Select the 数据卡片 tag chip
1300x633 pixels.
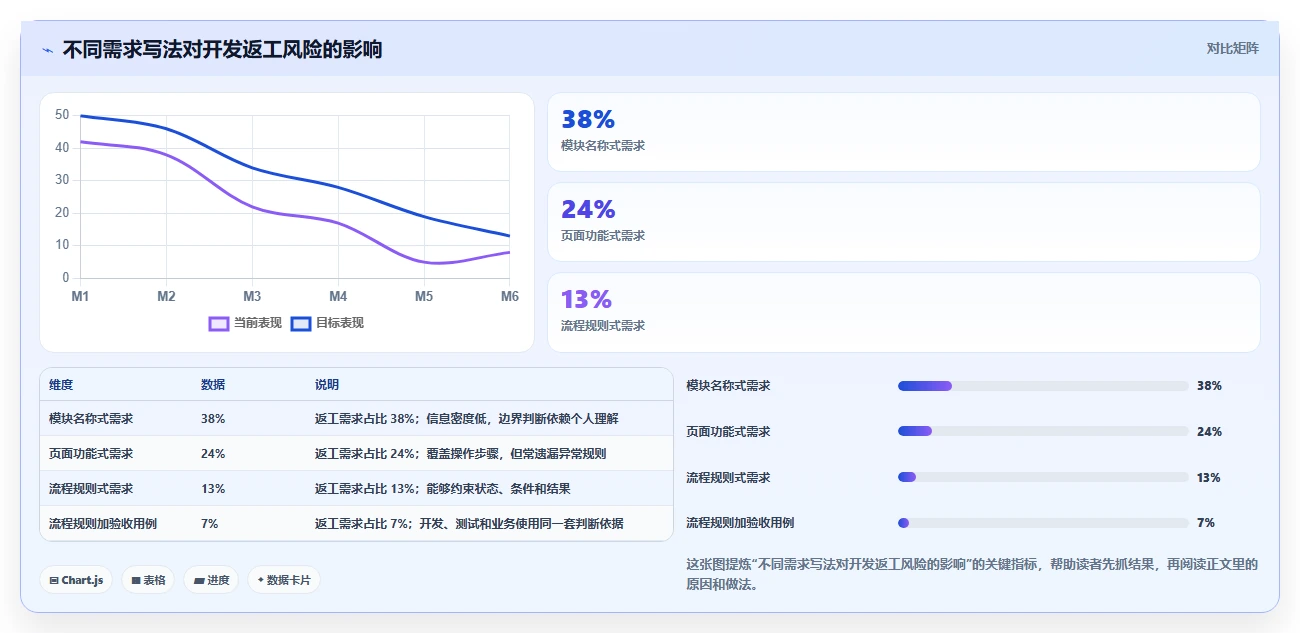pyautogui.click(x=284, y=580)
